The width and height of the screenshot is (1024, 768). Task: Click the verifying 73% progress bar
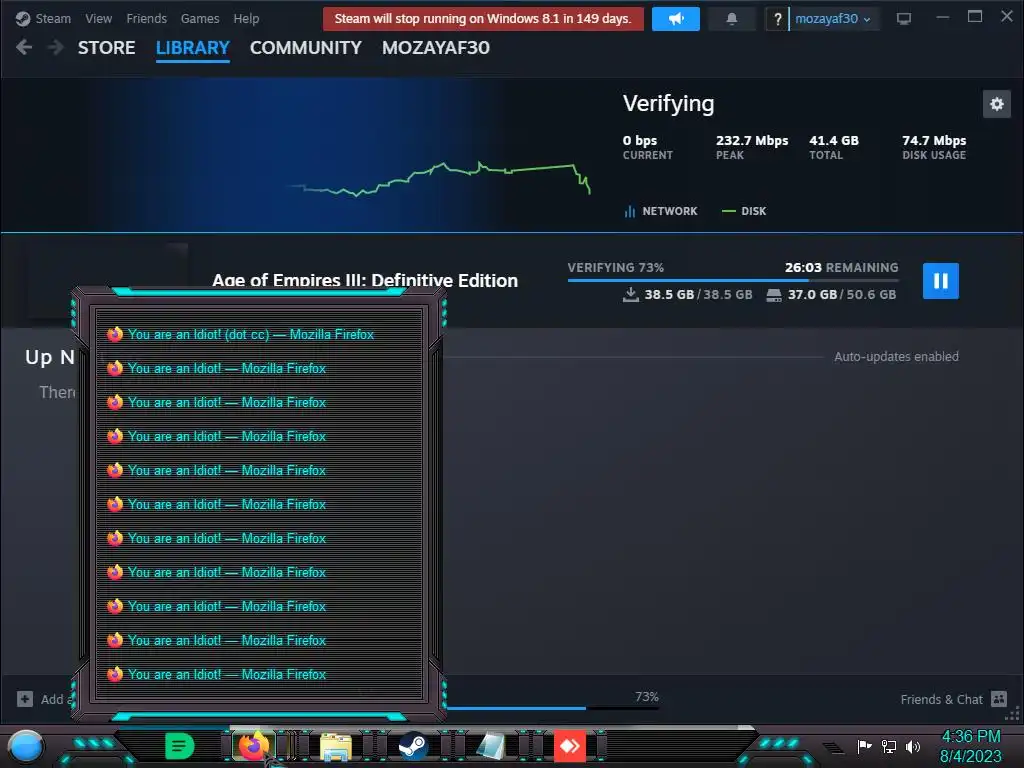[733, 280]
